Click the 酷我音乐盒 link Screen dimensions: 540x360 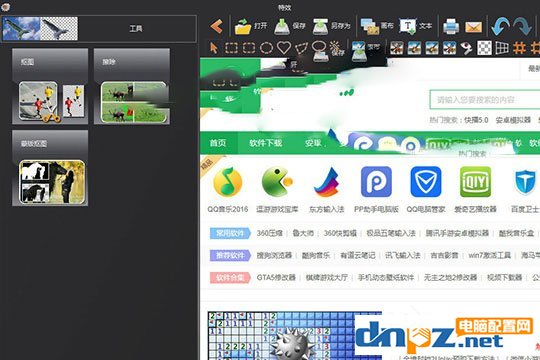(x=516, y=233)
